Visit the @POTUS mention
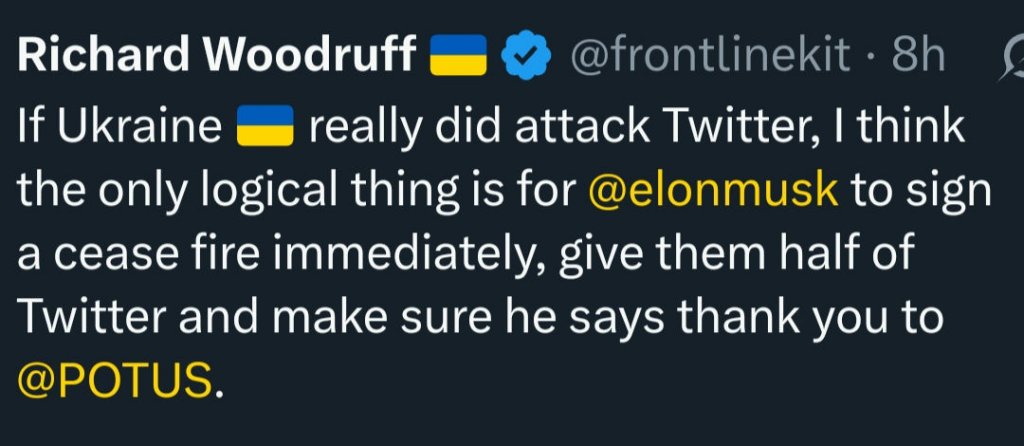Image resolution: width=1024 pixels, height=446 pixels. click(115, 382)
